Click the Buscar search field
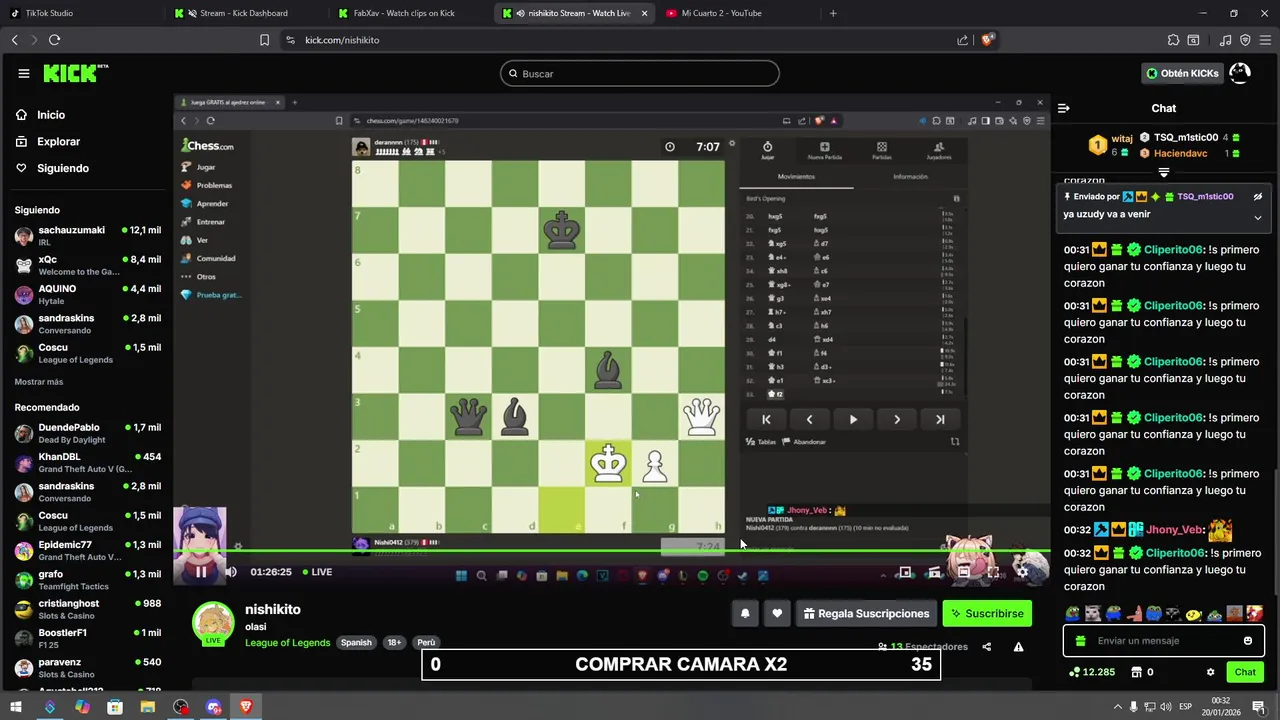 click(x=640, y=73)
